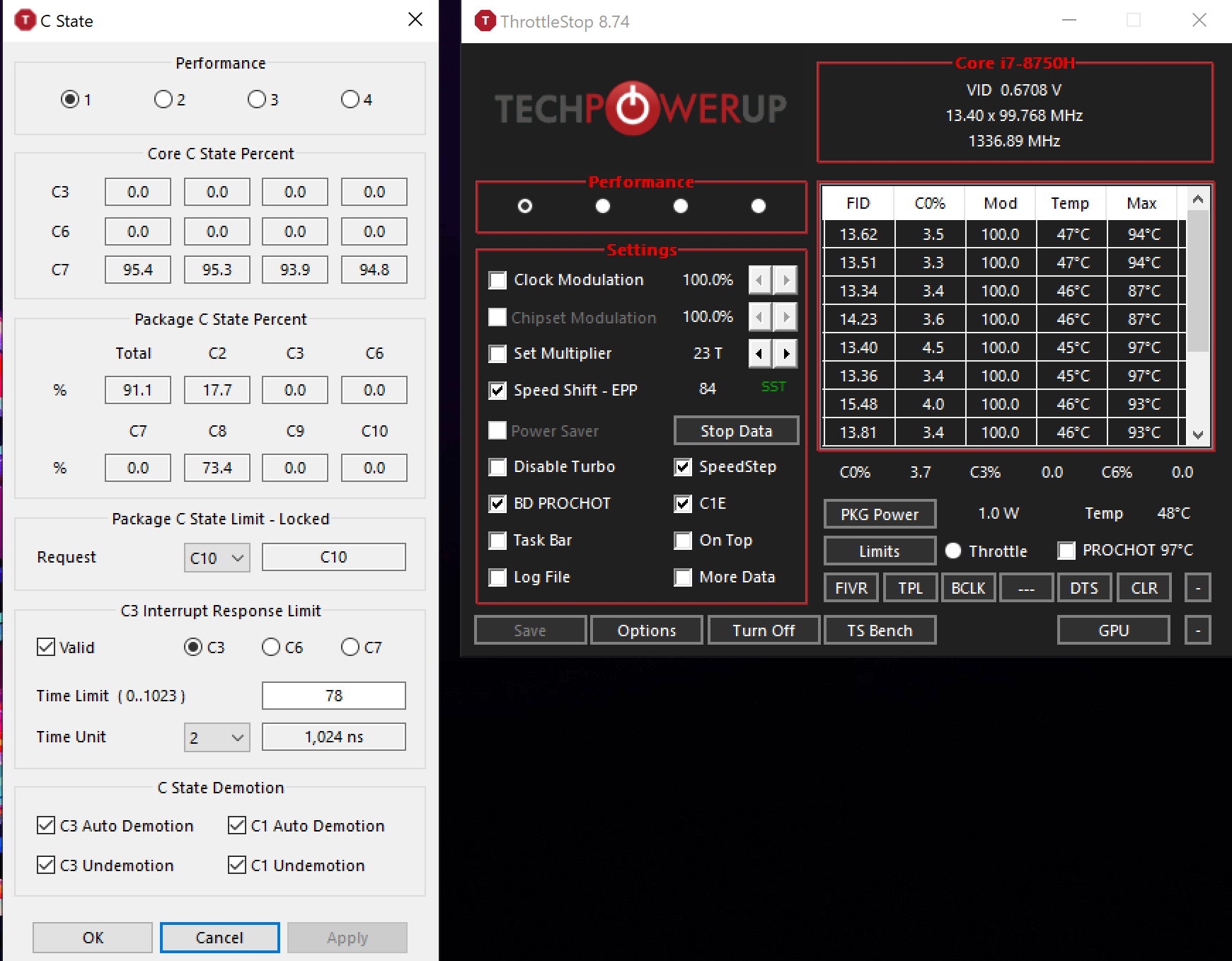Select second ThrottleStop performance profile radio
Screen dimensions: 1232x961
coord(603,206)
